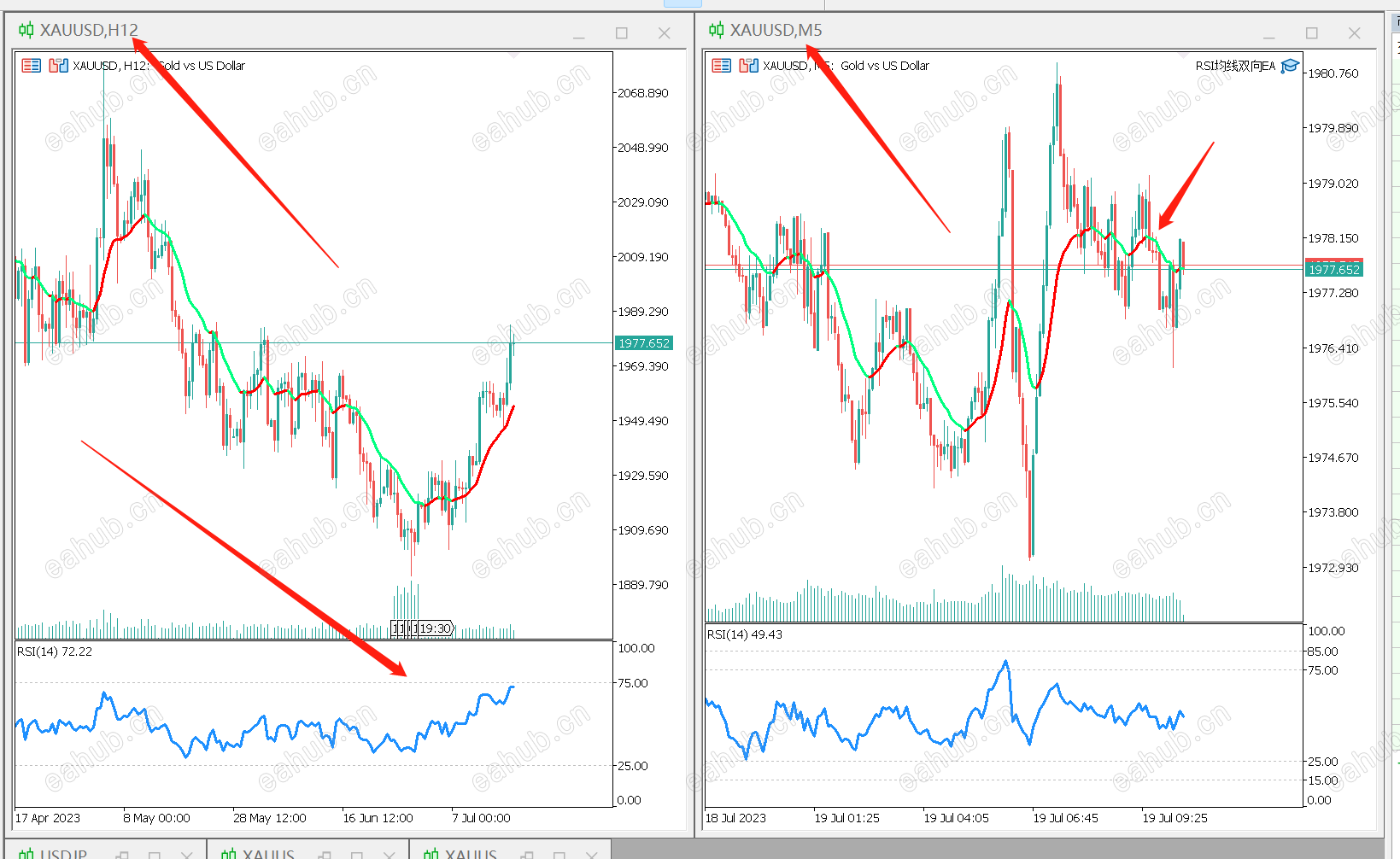Close the XAUUSD,H12 chart window
1400x859 pixels.
665,33
